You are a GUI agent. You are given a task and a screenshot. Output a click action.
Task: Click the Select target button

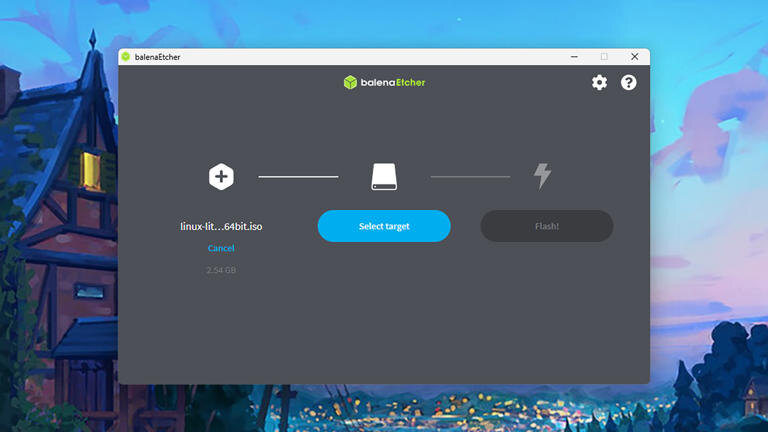(x=384, y=226)
